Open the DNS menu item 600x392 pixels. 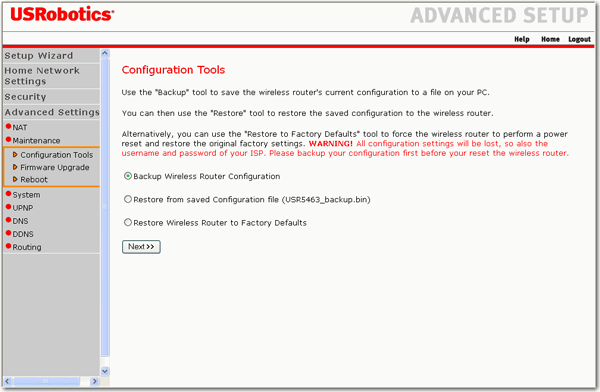coord(20,221)
